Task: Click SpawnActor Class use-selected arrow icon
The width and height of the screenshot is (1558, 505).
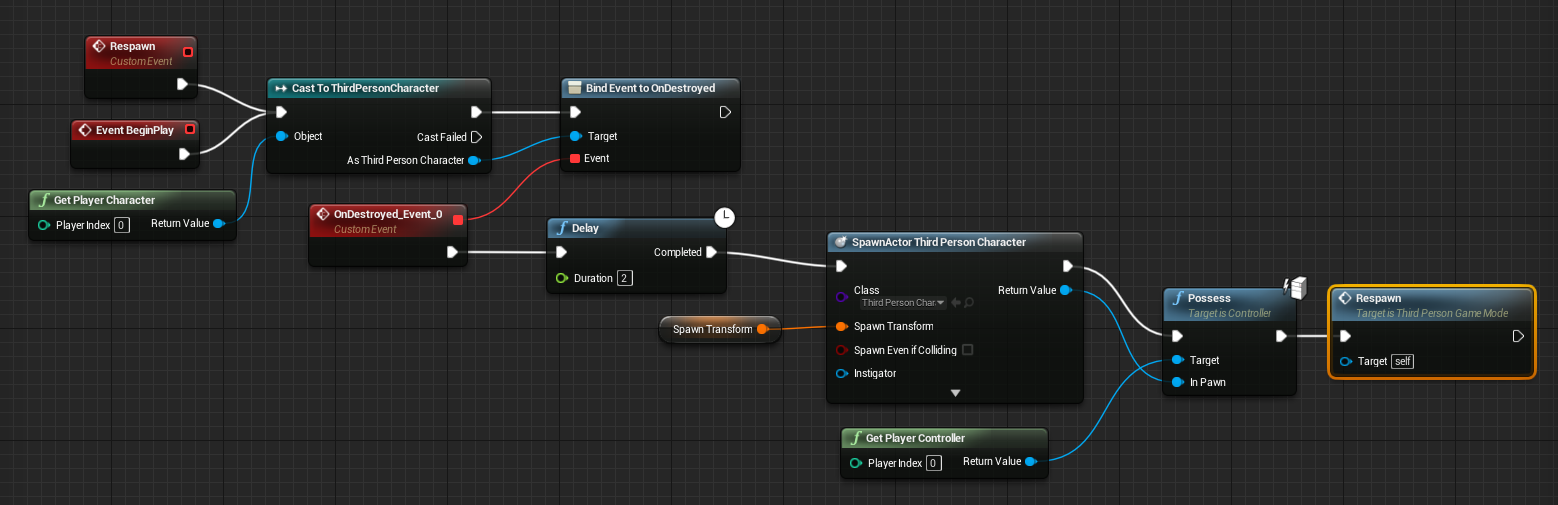Action: [x=956, y=302]
